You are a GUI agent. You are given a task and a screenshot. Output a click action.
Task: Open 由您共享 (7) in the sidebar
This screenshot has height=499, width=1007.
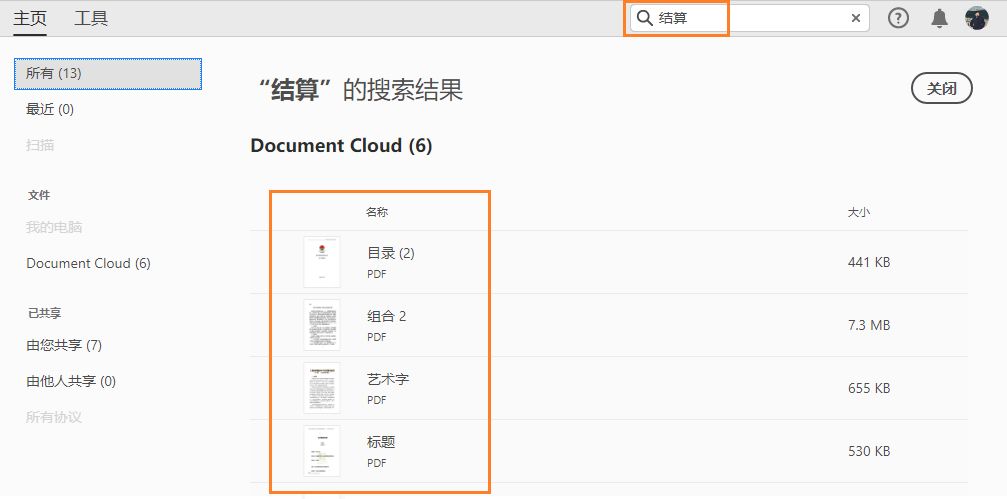coord(64,346)
